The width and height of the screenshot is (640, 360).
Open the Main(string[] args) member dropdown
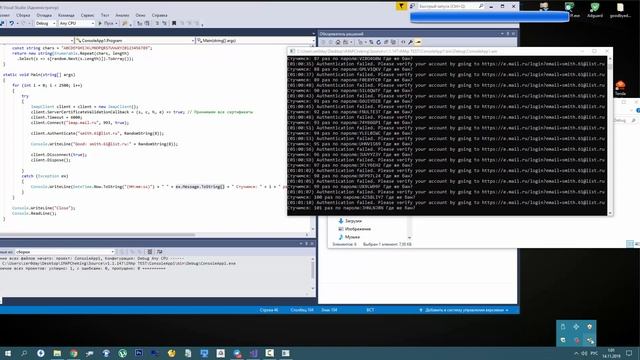click(256, 40)
